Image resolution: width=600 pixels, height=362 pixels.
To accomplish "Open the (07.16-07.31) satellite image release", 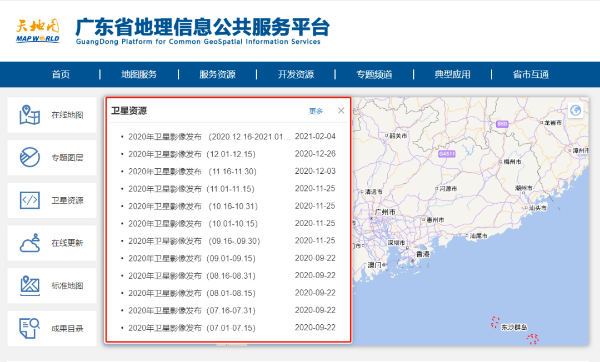I will (x=192, y=310).
